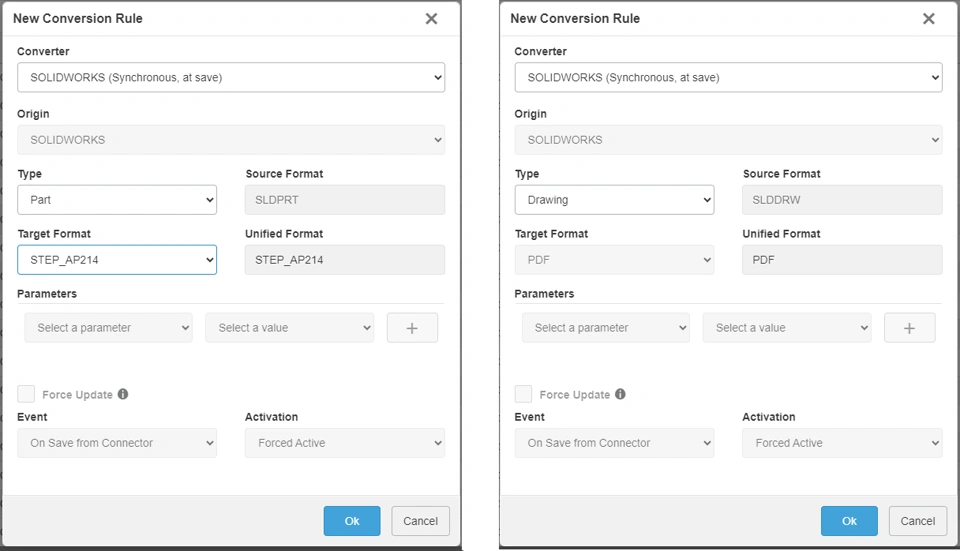The width and height of the screenshot is (960, 551).
Task: Open 'Select a parameter' dropdown in left dialog
Action: [x=108, y=328]
